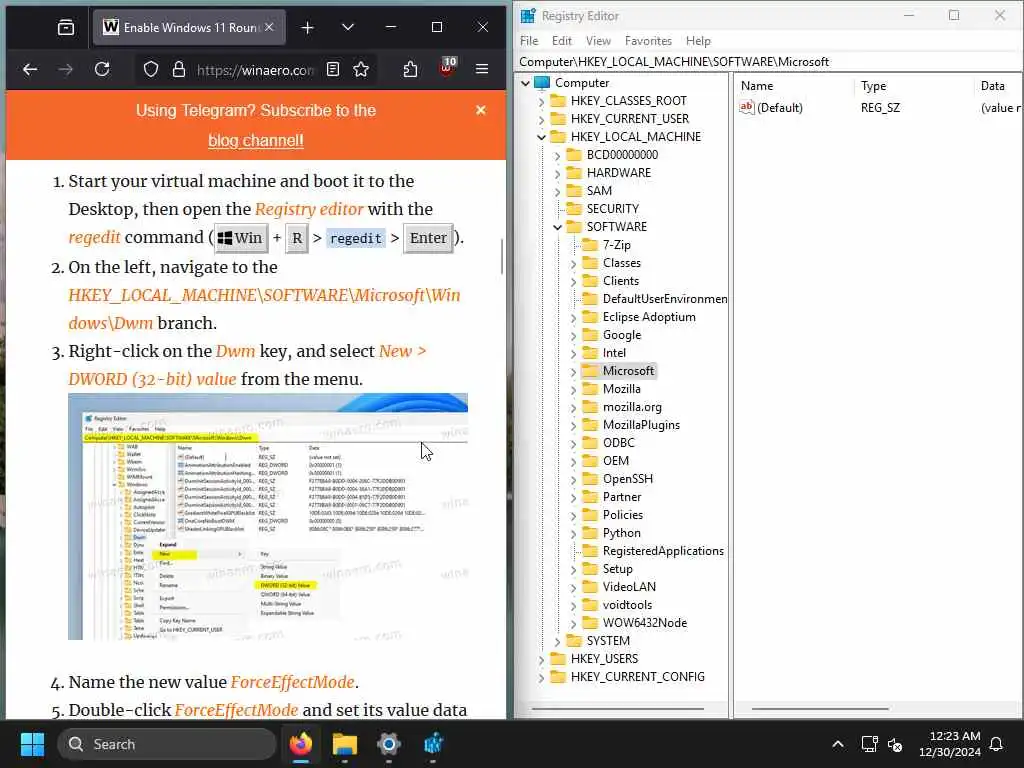Reload the winaero page
Viewport: 1024px width, 768px height.
coord(102,69)
